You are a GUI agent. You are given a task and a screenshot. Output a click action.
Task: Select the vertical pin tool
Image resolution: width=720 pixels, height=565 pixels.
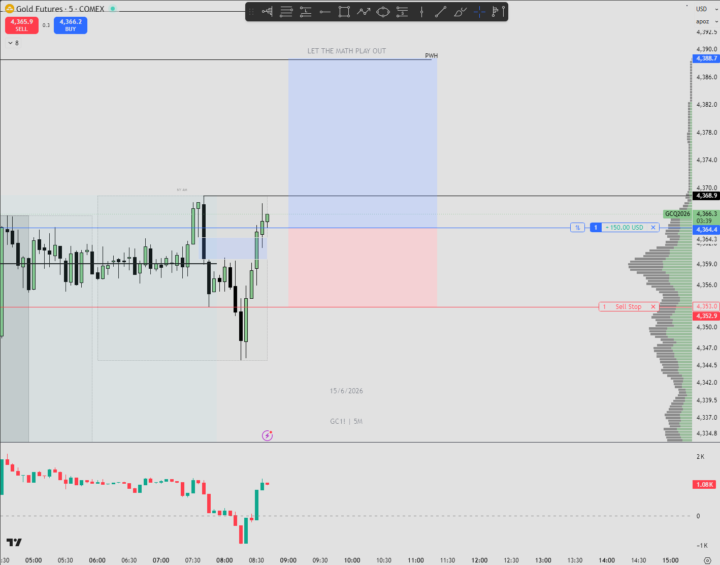(504, 12)
